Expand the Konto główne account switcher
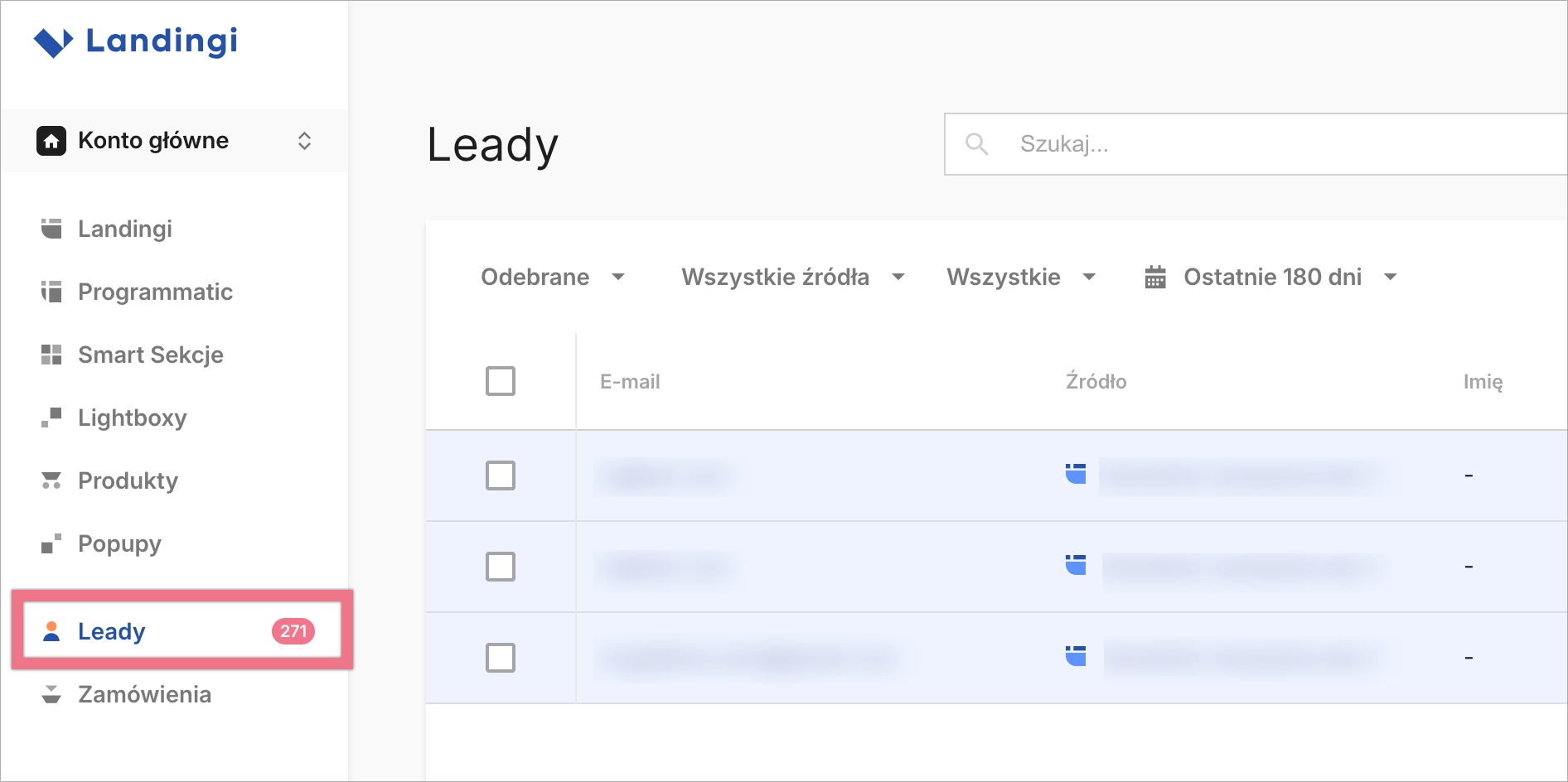This screenshot has height=782, width=1568. pyautogui.click(x=304, y=141)
